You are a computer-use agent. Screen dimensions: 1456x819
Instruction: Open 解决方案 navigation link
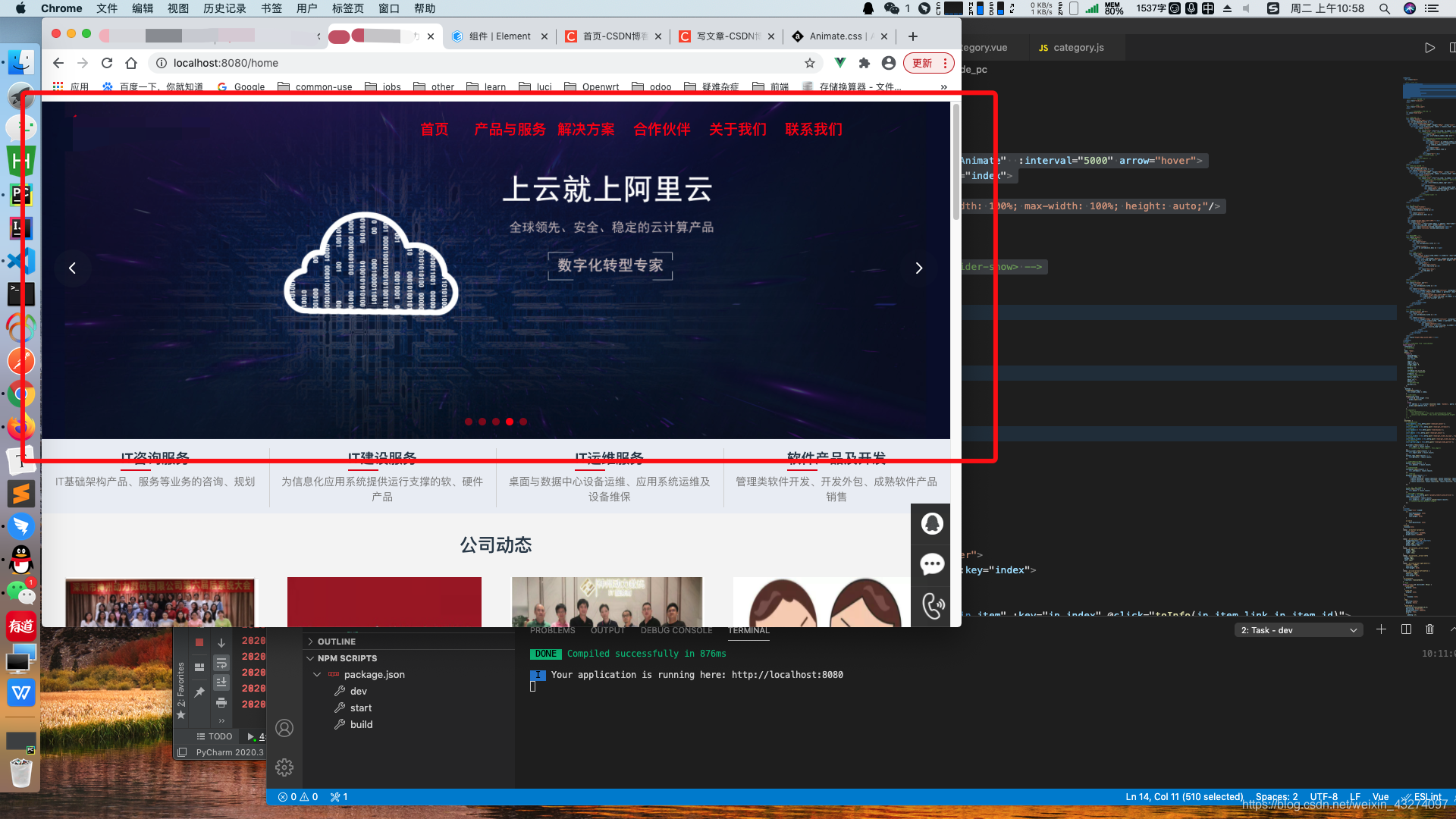pyautogui.click(x=586, y=129)
